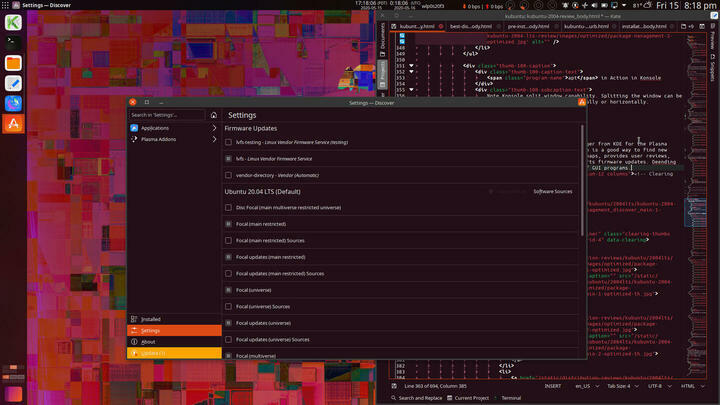720x405 pixels.
Task: Open the Installed page in Discover
Action: pyautogui.click(x=174, y=319)
